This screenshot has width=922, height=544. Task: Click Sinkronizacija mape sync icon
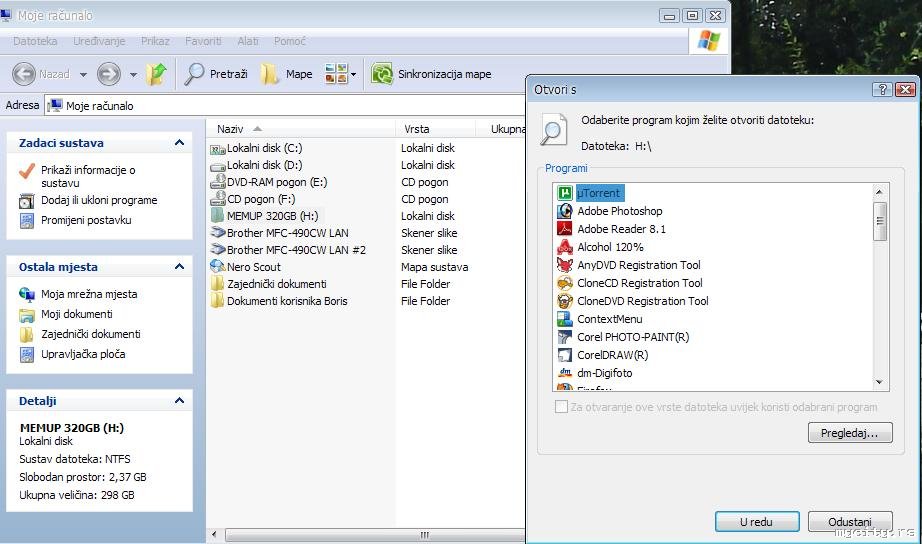tap(381, 74)
